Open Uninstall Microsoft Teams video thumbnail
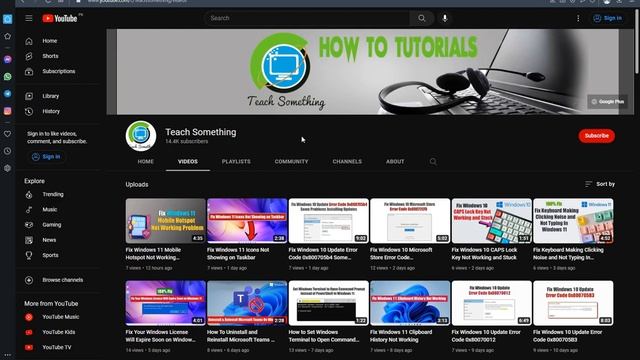 [247, 303]
